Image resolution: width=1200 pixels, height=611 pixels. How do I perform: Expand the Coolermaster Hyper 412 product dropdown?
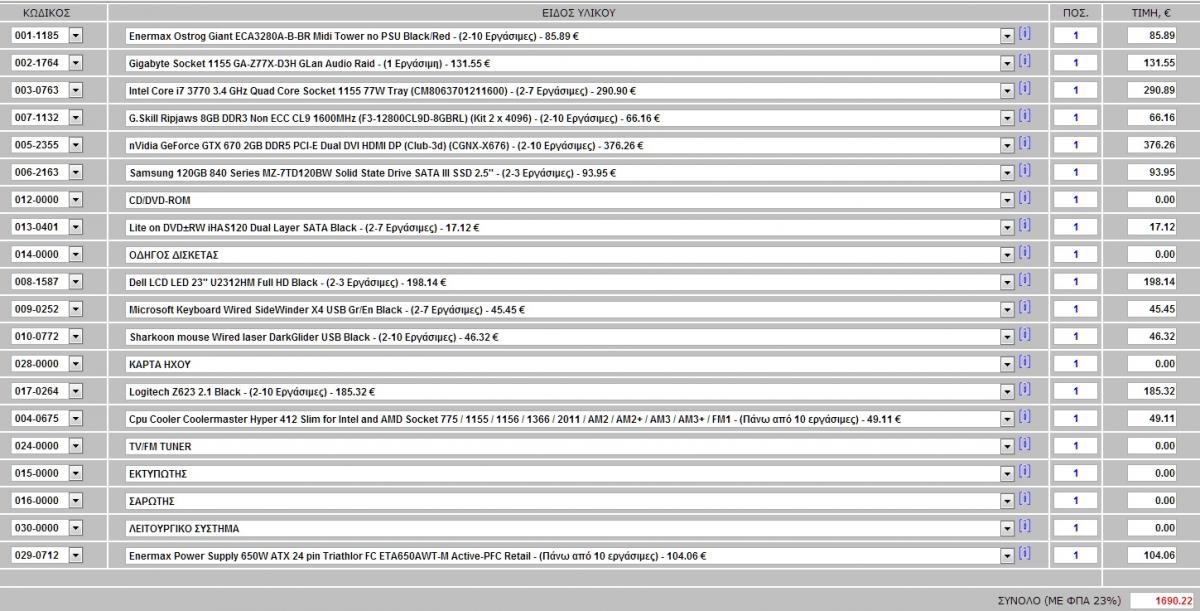pos(1007,418)
